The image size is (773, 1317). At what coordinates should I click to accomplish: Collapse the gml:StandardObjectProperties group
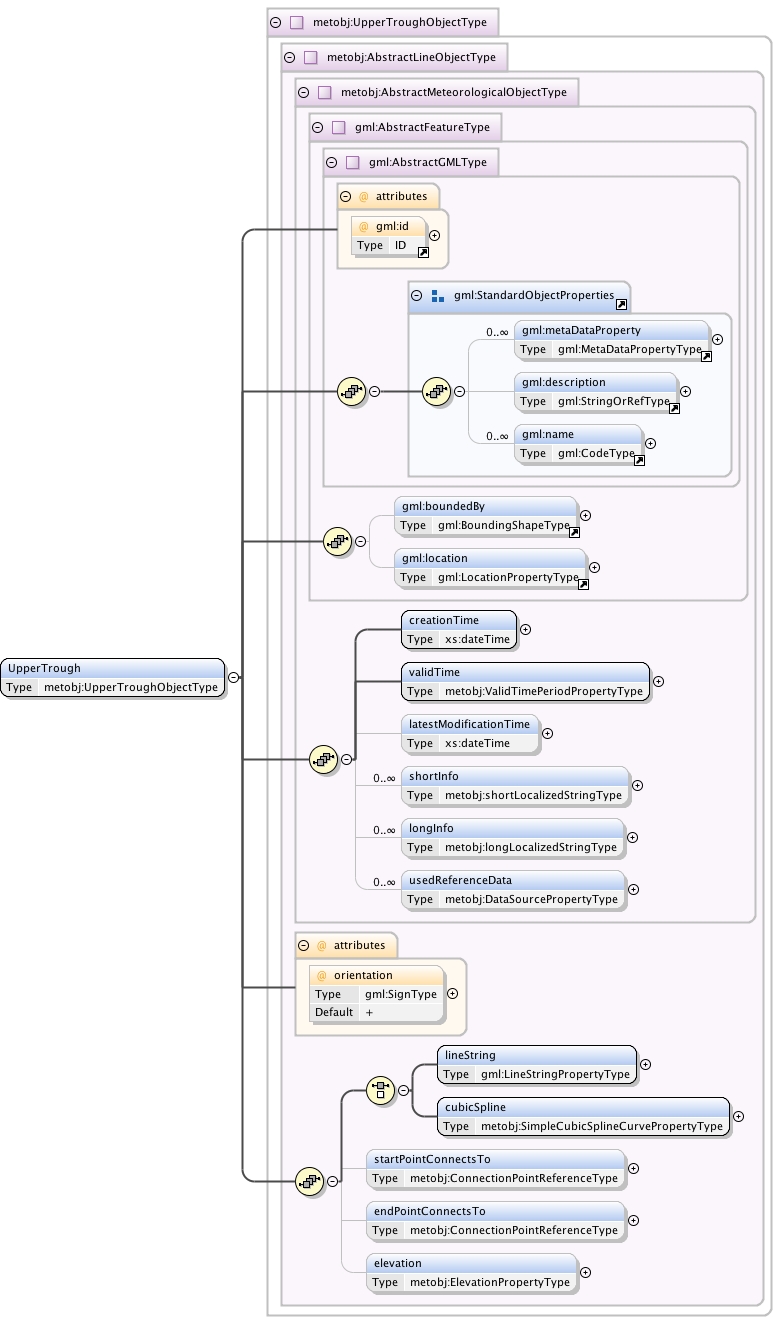point(417,296)
